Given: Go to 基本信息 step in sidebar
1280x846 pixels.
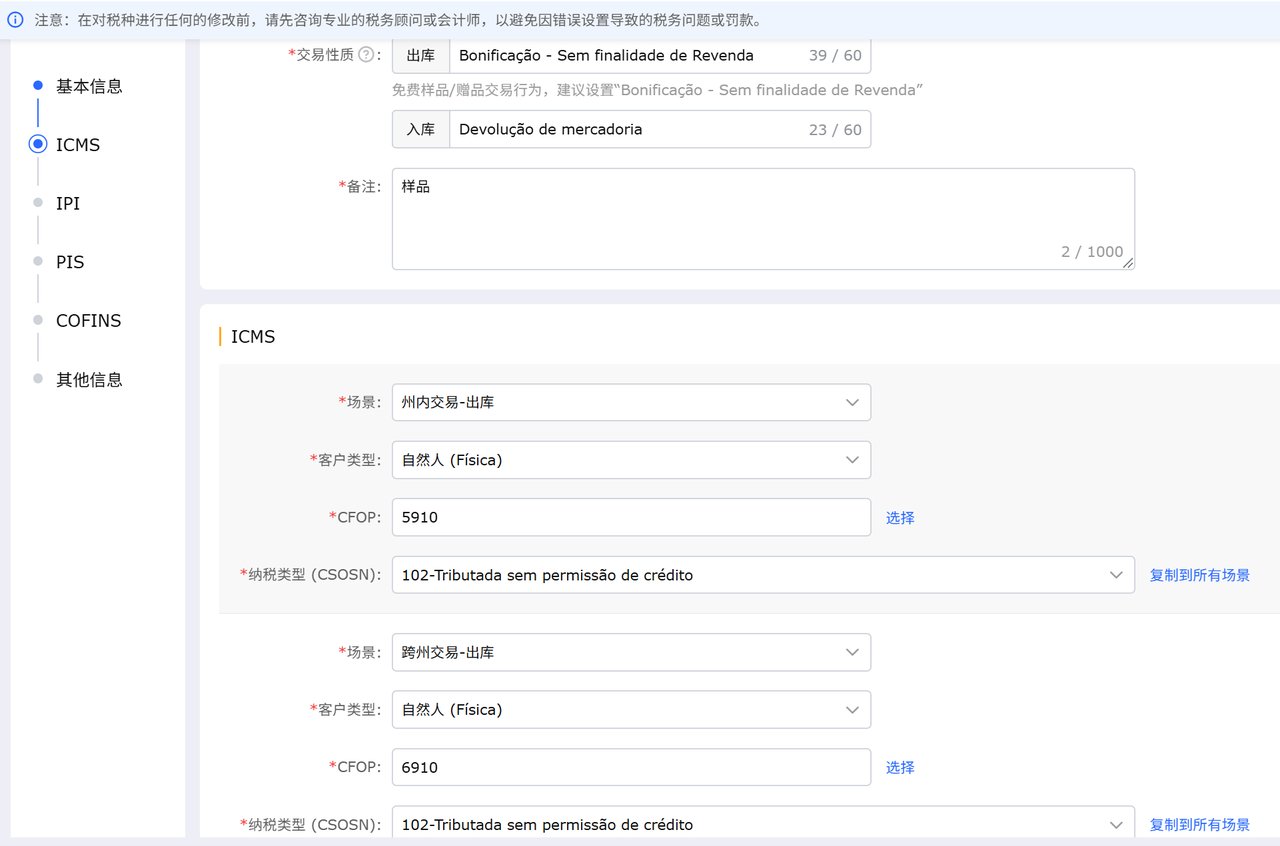Looking at the screenshot, I should 89,86.
